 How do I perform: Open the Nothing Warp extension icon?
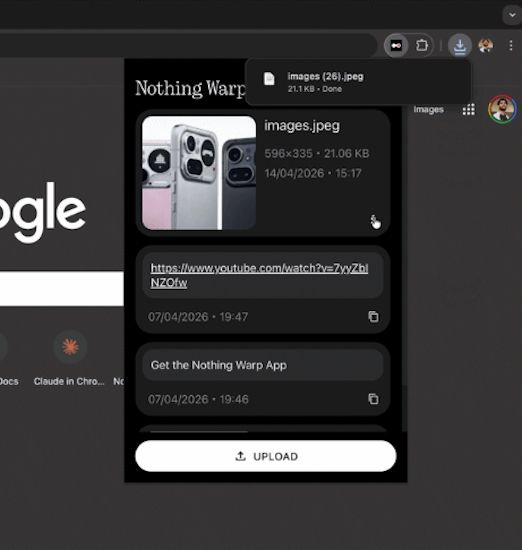pos(396,46)
